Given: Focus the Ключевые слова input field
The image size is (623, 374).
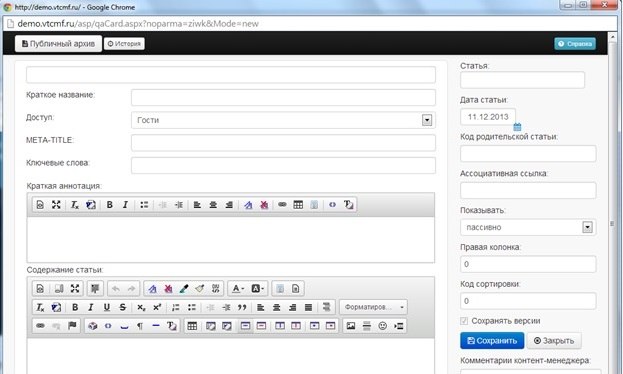Looking at the screenshot, I should [x=283, y=165].
